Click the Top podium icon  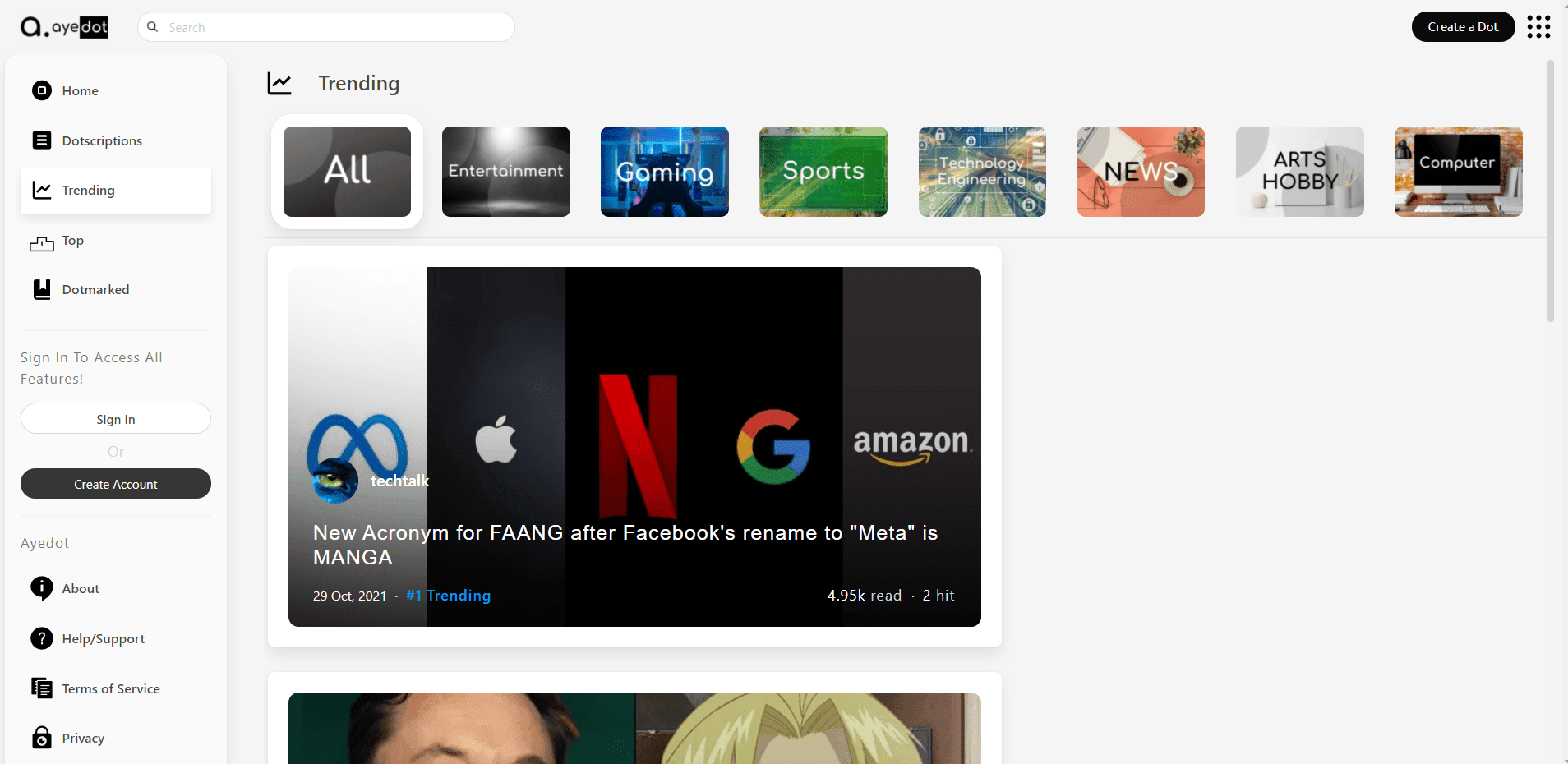point(42,243)
